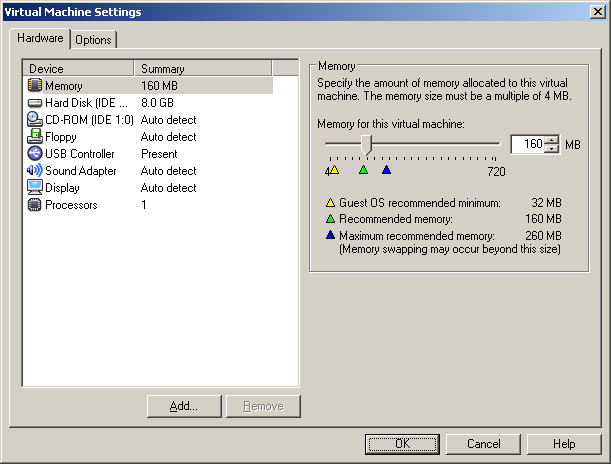
Task: Click the Present summary for USB Controller
Action: [159, 154]
